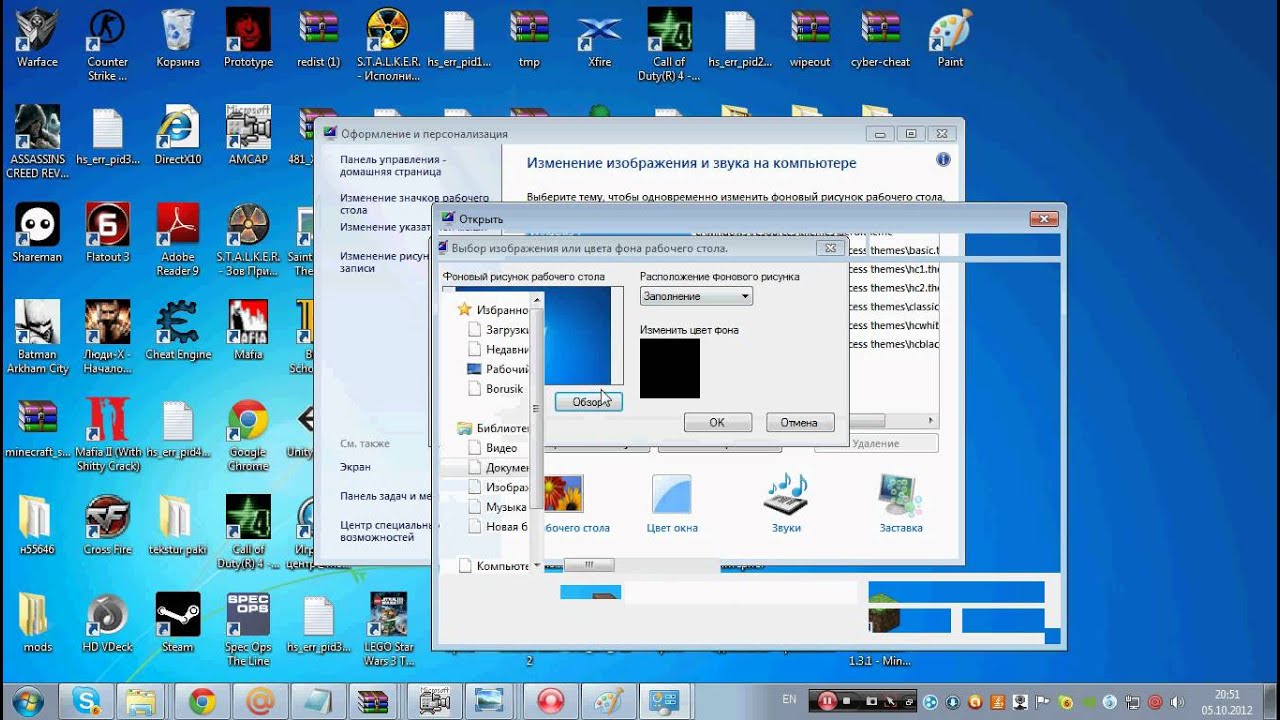1280x720 pixels.
Task: Open the Warface desktop shortcut
Action: tap(37, 38)
